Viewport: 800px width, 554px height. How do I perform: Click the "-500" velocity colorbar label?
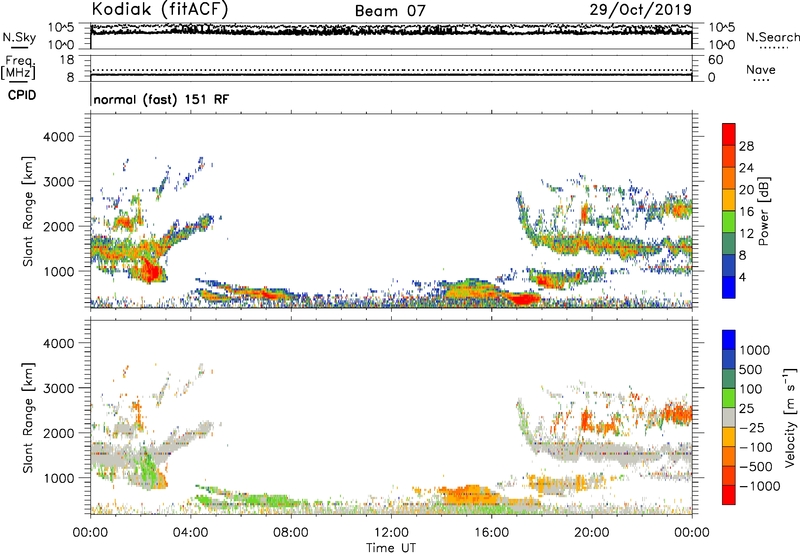[756, 467]
